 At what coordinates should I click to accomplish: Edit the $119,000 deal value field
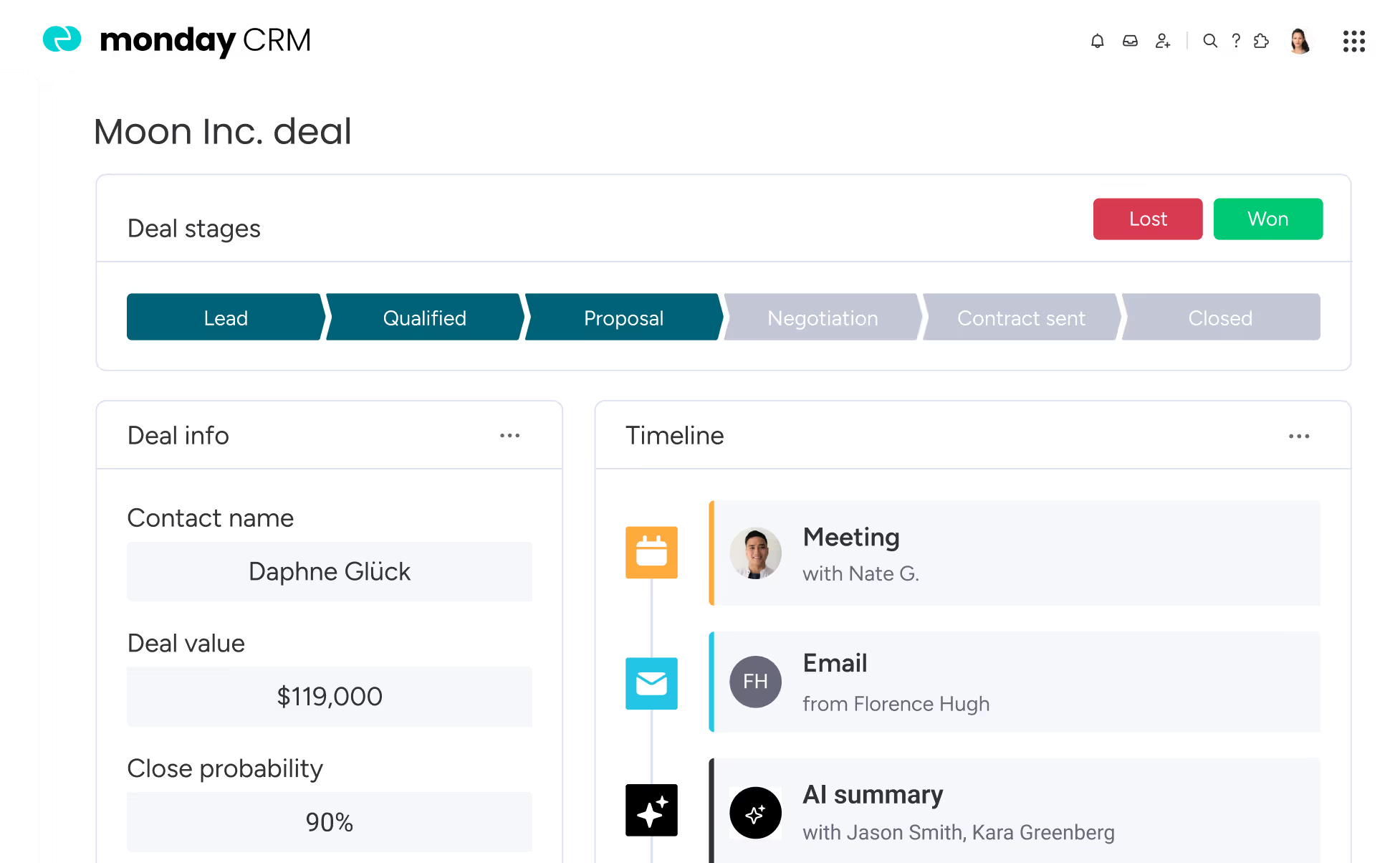[x=330, y=696]
